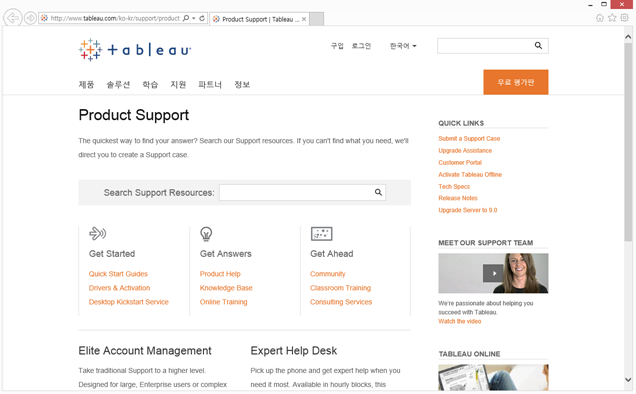The image size is (636, 394).
Task: Click the browser back arrow button
Action: point(13,18)
